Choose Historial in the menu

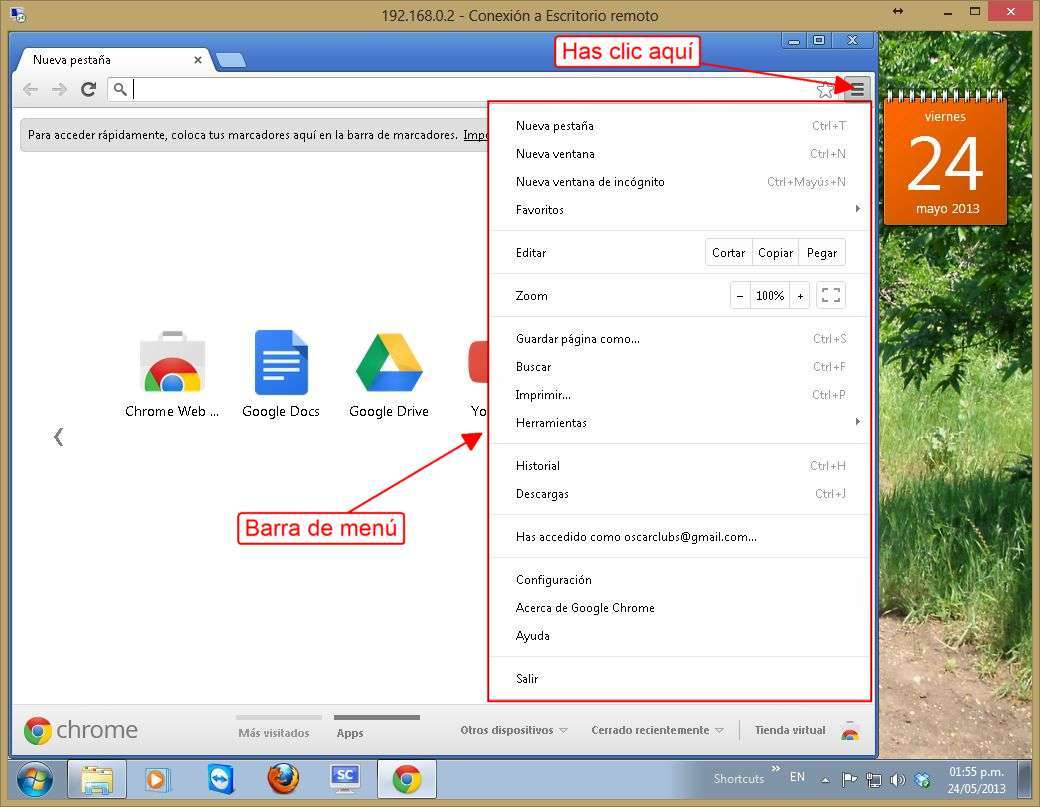[x=538, y=466]
